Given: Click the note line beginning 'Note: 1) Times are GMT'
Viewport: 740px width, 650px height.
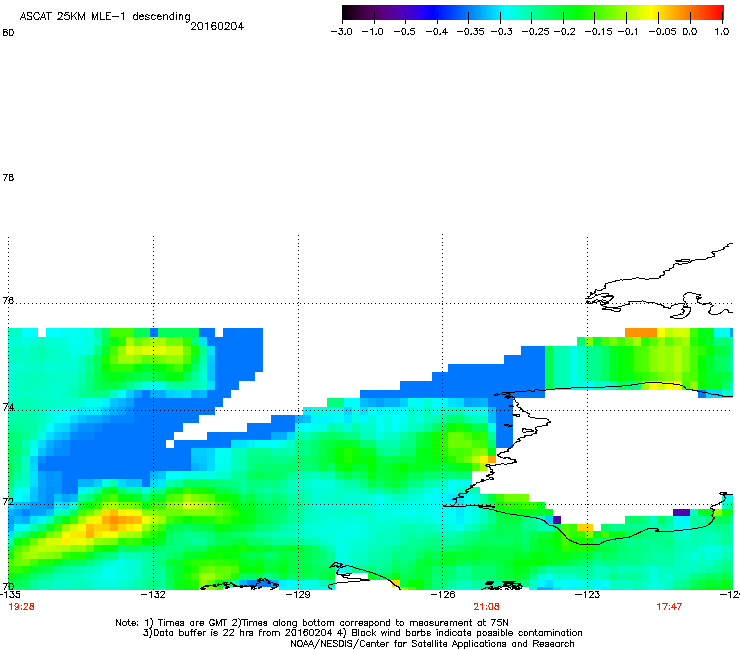Looking at the screenshot, I should coord(312,623).
